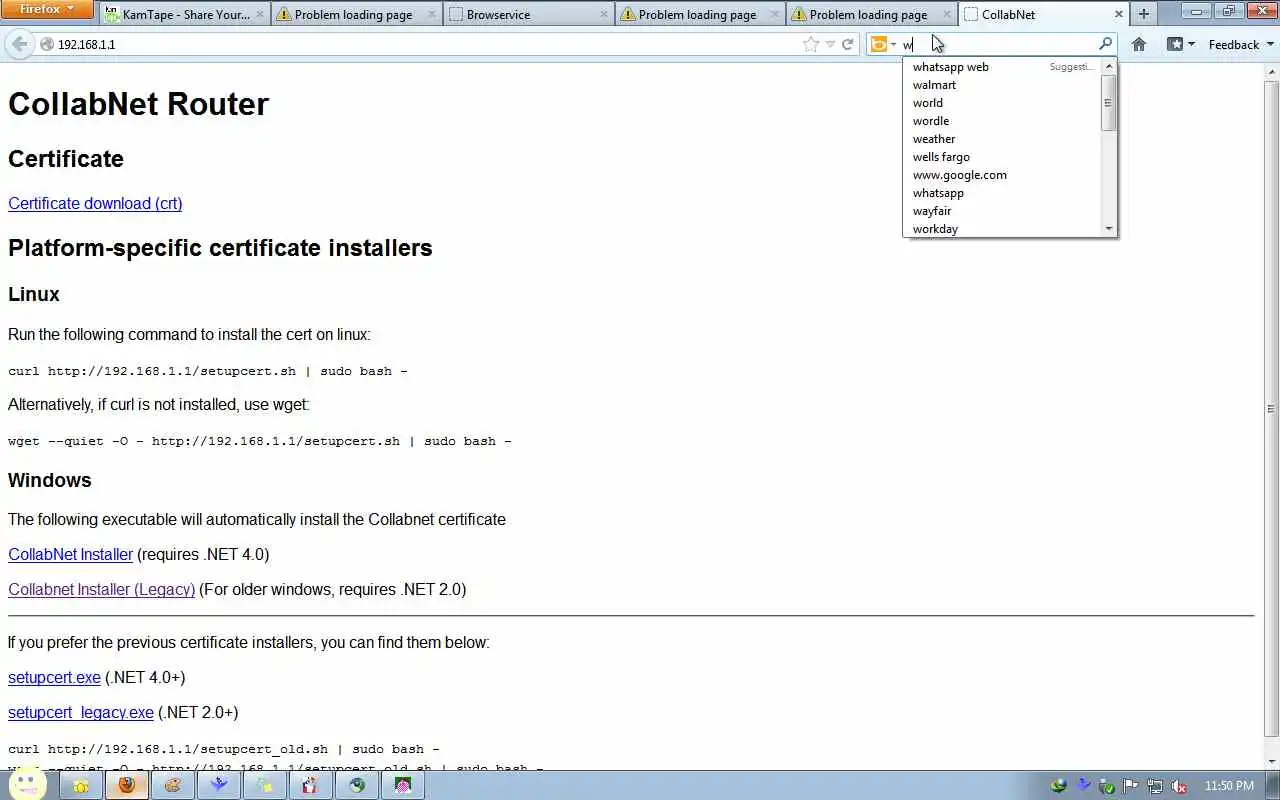Choose the 'world' suggestion
Screen dimensions: 1280x800
(1002, 103)
